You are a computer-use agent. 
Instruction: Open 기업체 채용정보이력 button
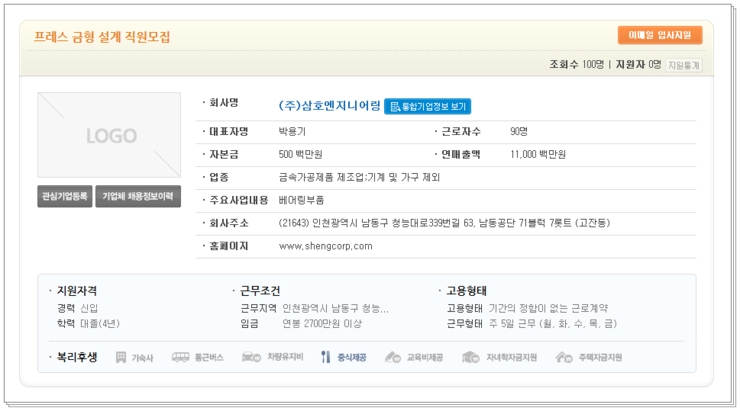coord(138,196)
